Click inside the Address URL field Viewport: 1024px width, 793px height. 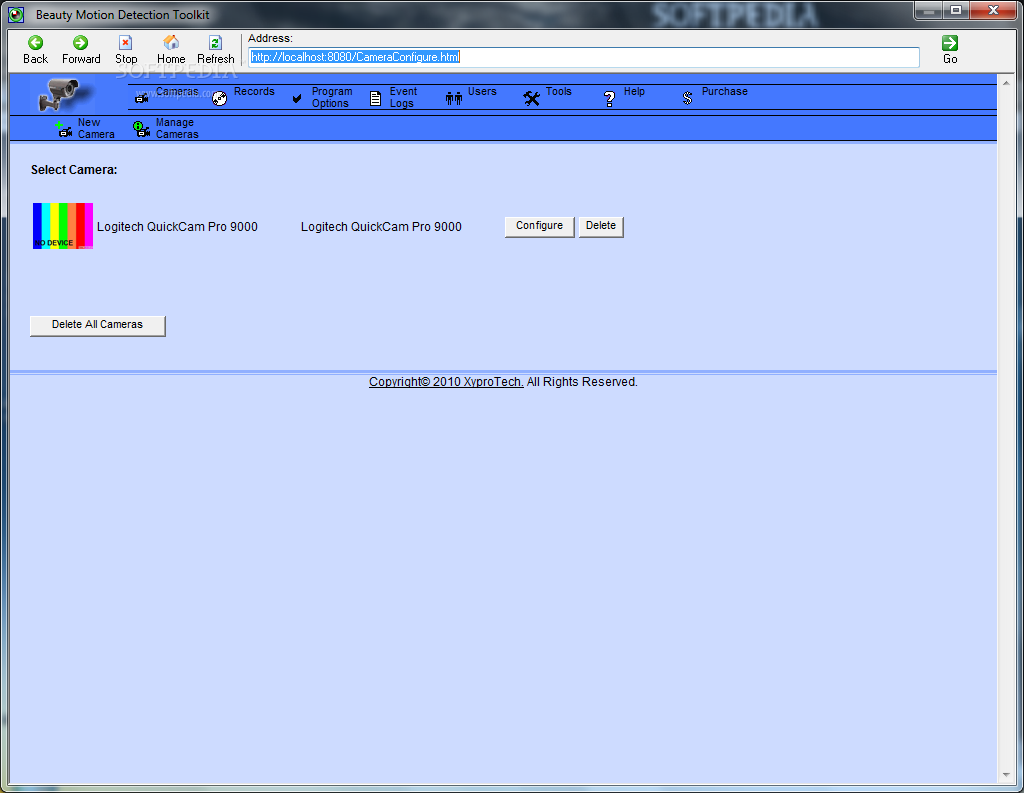click(584, 57)
